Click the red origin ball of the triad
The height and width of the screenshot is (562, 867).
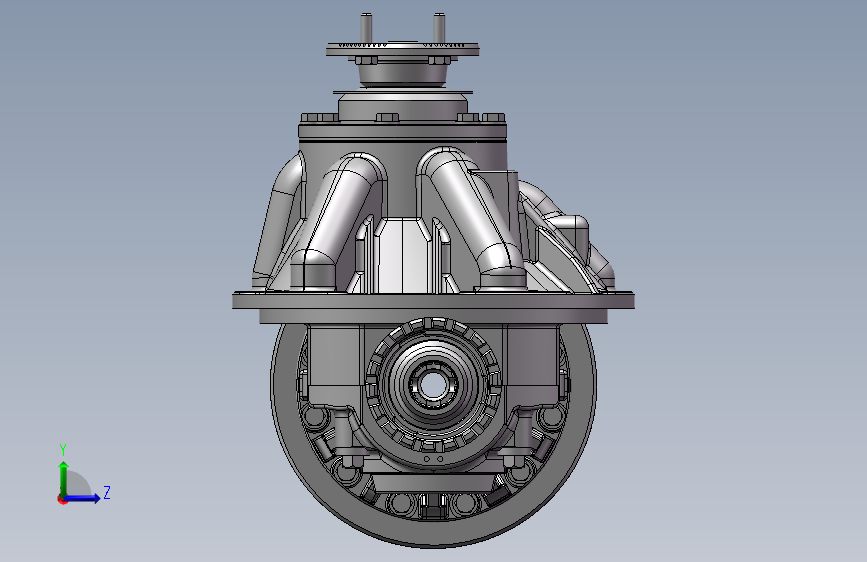[62, 499]
